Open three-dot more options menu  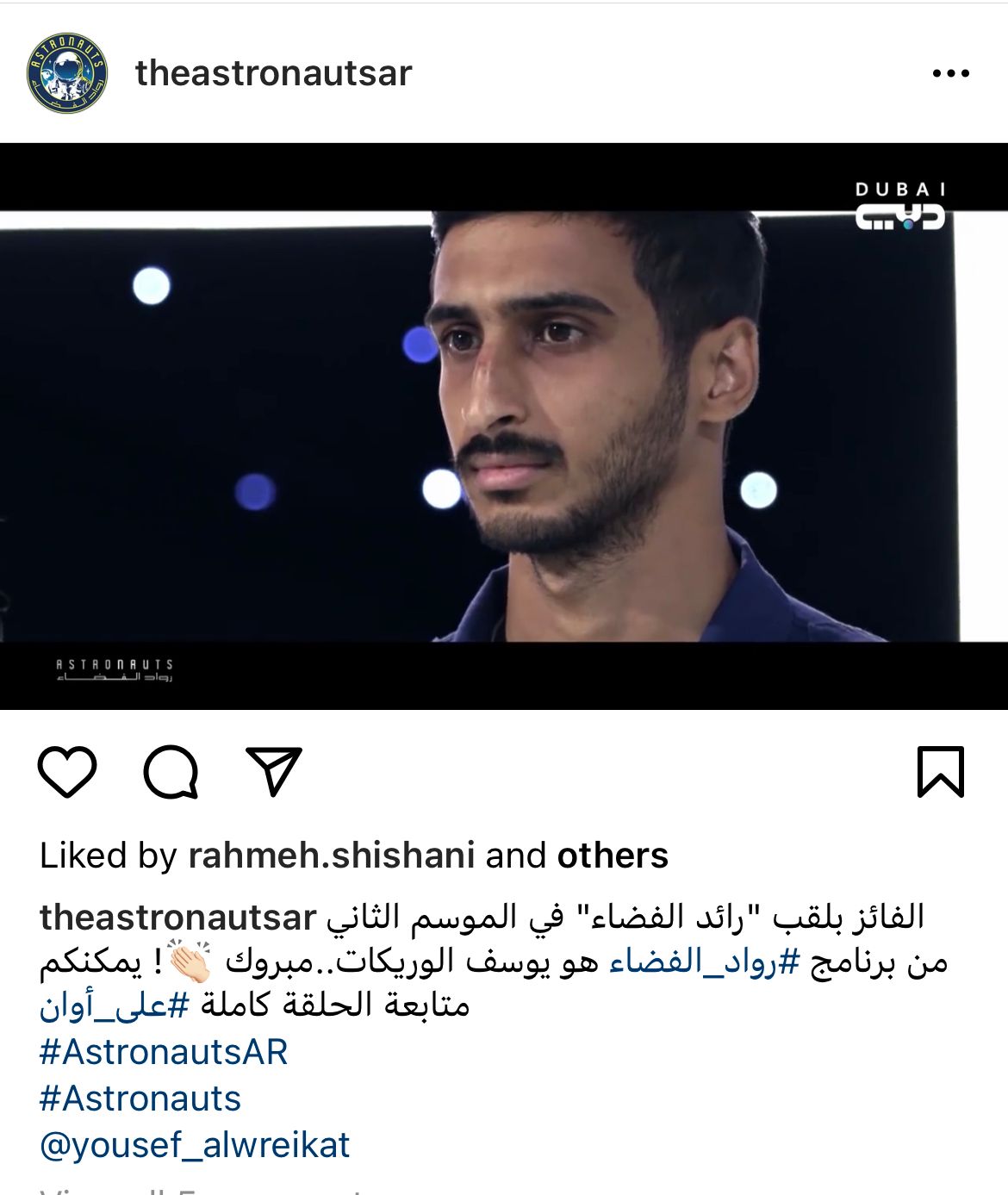point(951,73)
